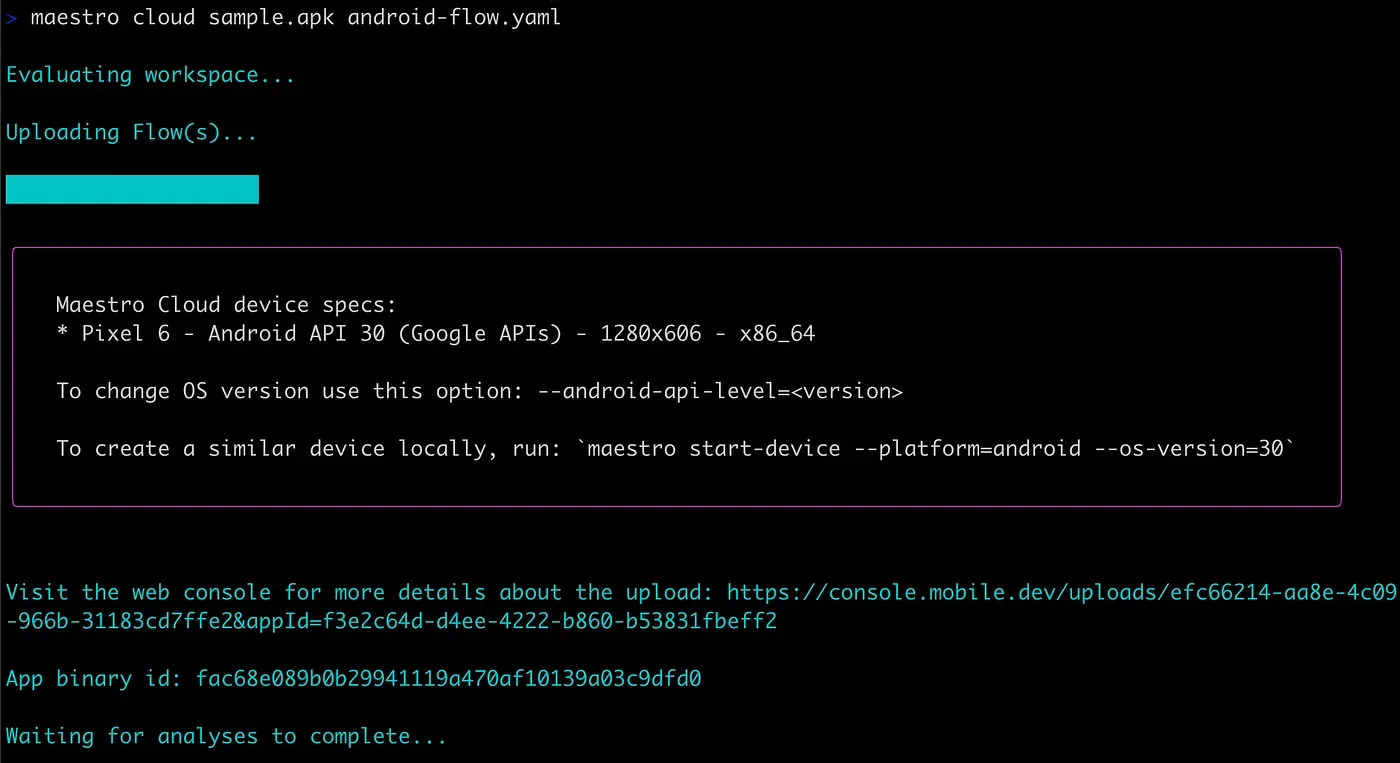
Task: Click the word "cloud" in the prompt command
Action: pos(163,18)
